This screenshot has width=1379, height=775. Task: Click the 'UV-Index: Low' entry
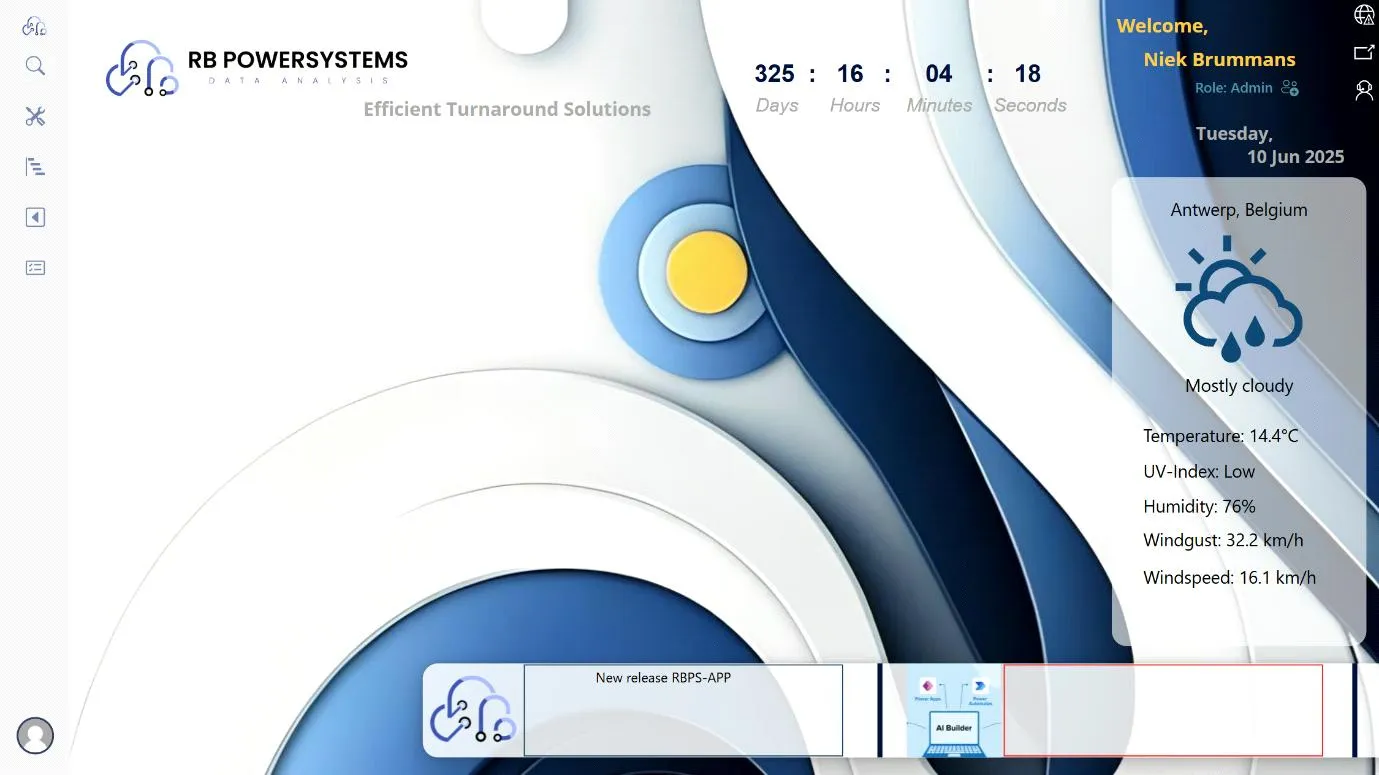click(1199, 471)
